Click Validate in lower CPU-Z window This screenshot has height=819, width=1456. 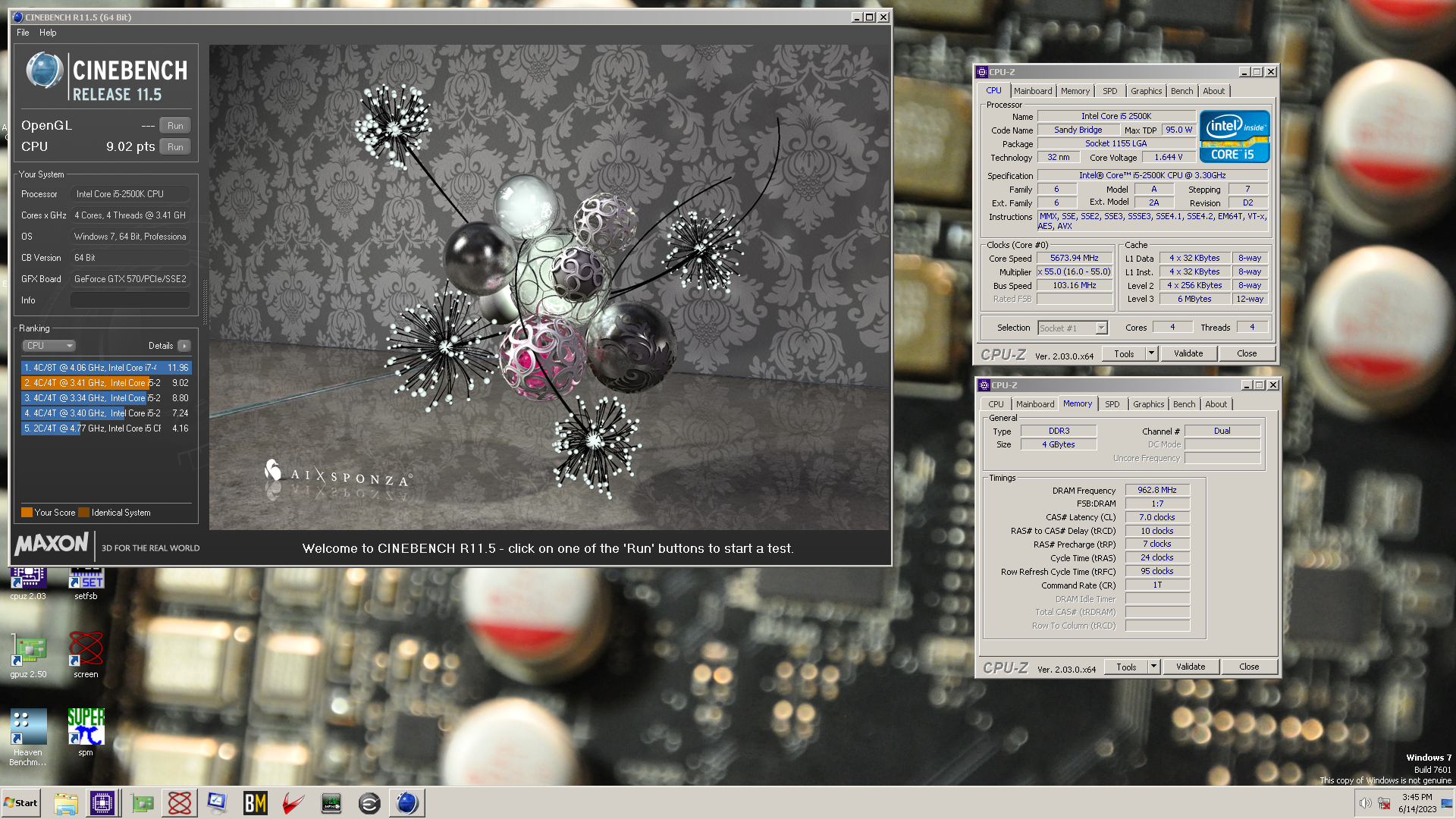pos(1191,667)
